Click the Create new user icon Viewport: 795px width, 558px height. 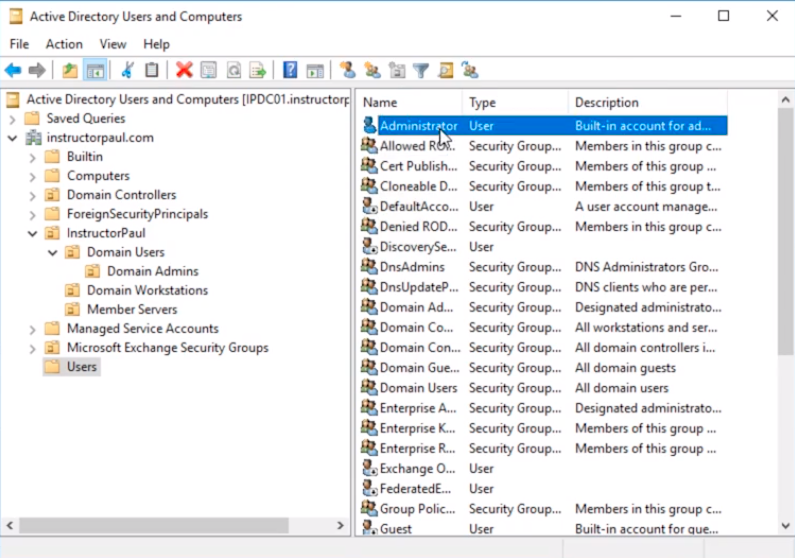tap(347, 70)
